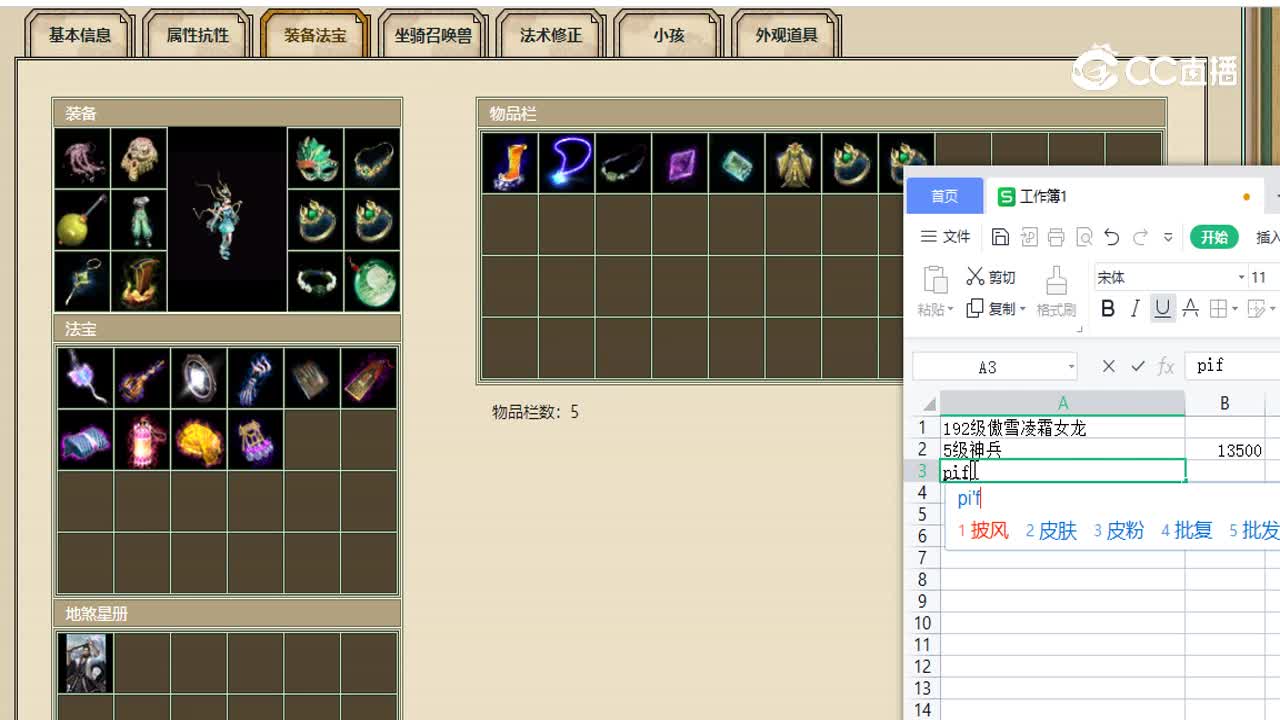1280x720 pixels.
Task: Select the yellow gourd weapon in 装备
Action: [83, 218]
